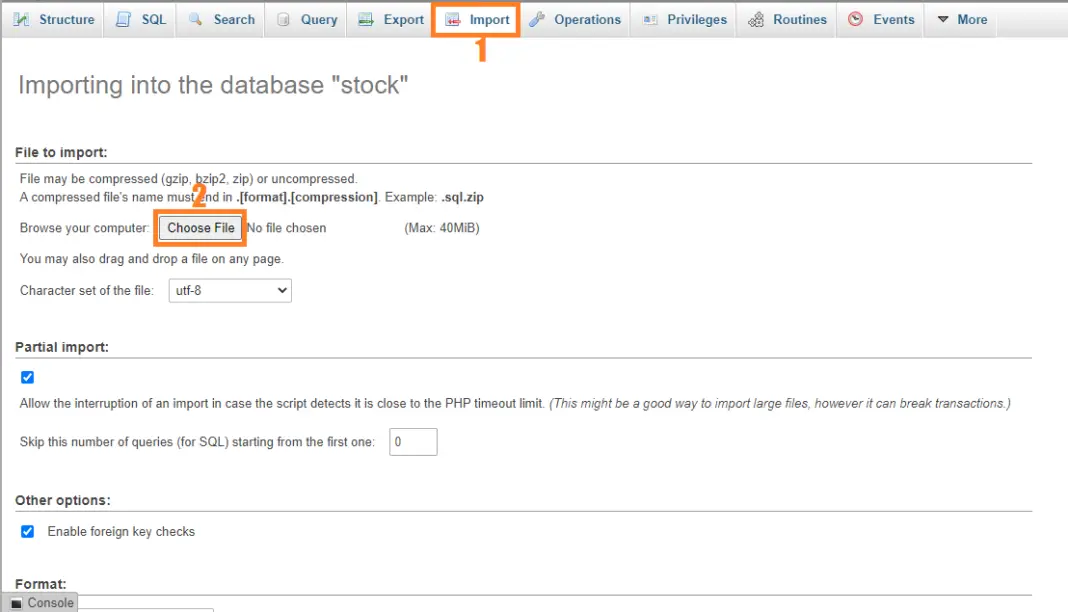Click the skip queries number field
Image resolution: width=1068 pixels, height=612 pixels.
tap(412, 441)
